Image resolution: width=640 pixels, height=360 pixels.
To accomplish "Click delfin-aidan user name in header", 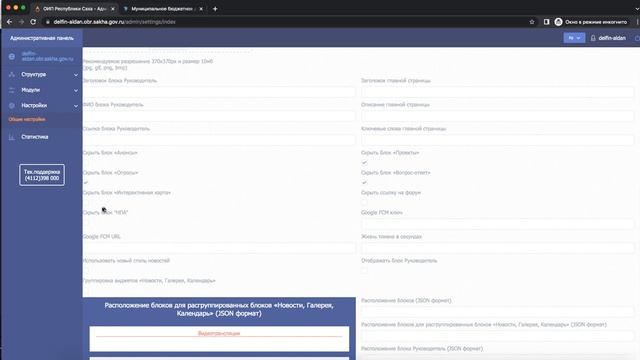I will pyautogui.click(x=612, y=38).
